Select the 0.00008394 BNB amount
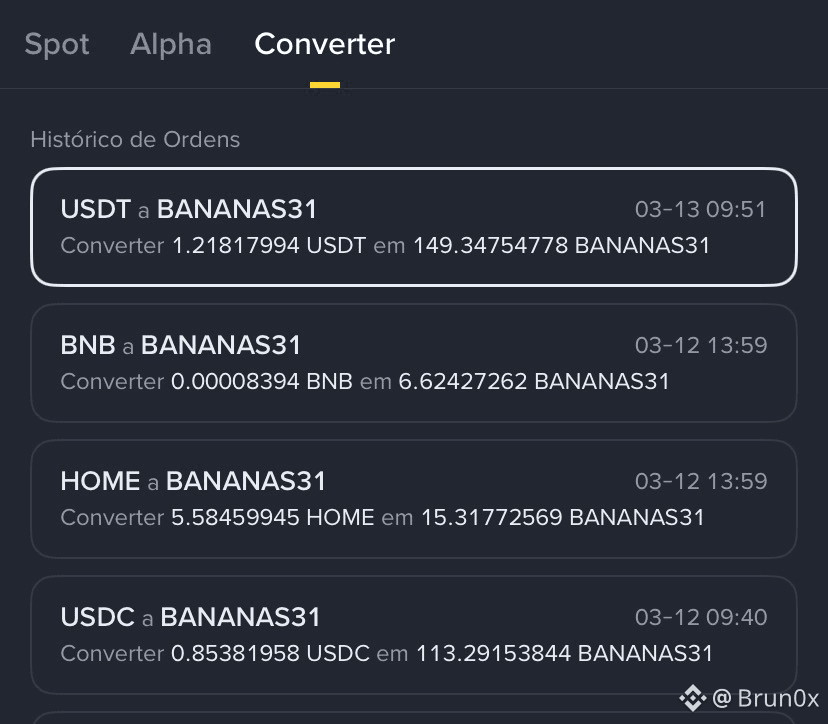The image size is (828, 724). click(262, 381)
